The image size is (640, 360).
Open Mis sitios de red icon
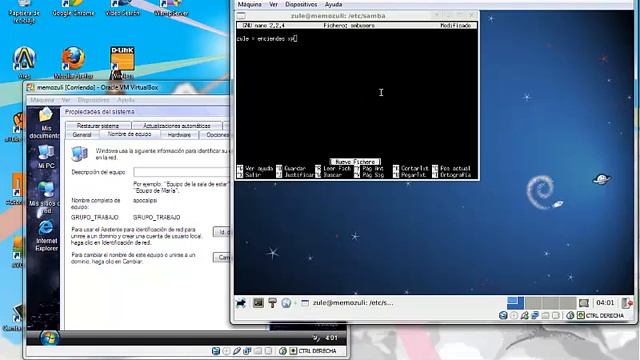coord(45,198)
